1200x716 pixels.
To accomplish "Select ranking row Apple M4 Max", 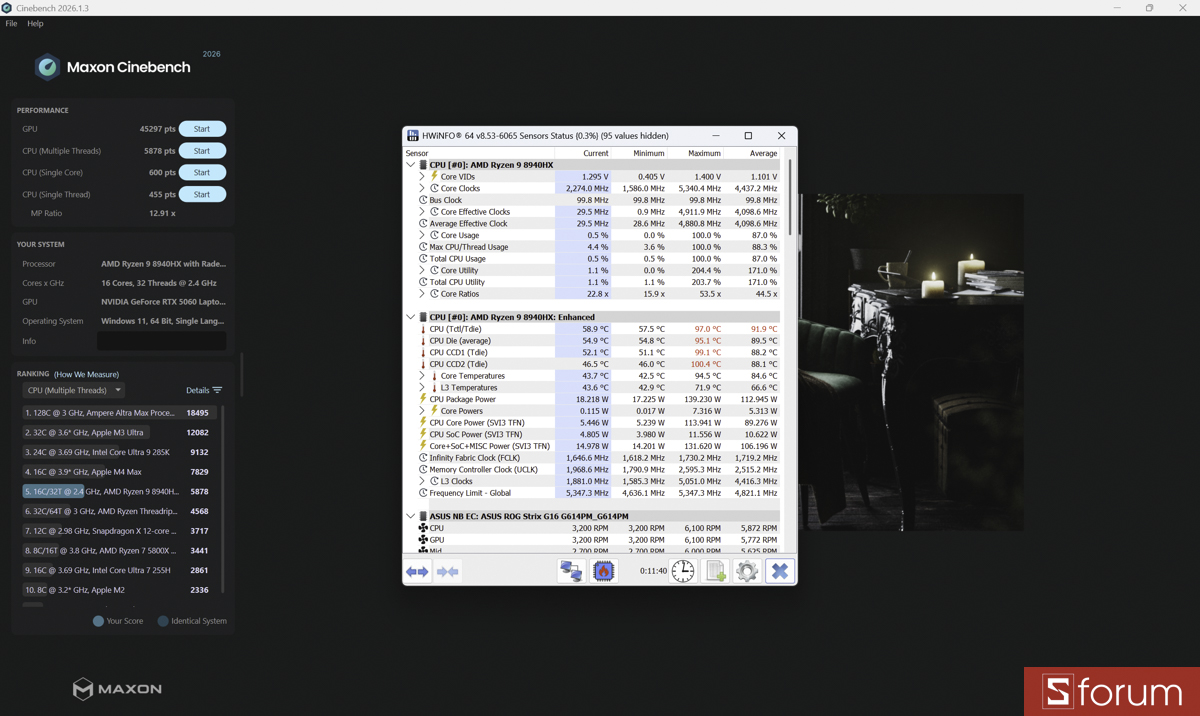I will 117,472.
